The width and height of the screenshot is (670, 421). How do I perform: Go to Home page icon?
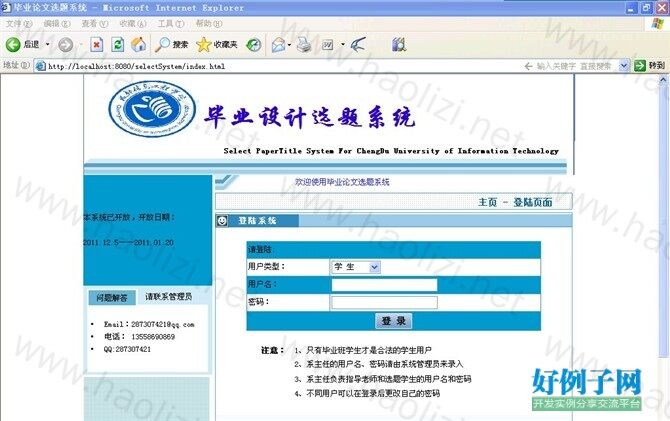[x=139, y=45]
